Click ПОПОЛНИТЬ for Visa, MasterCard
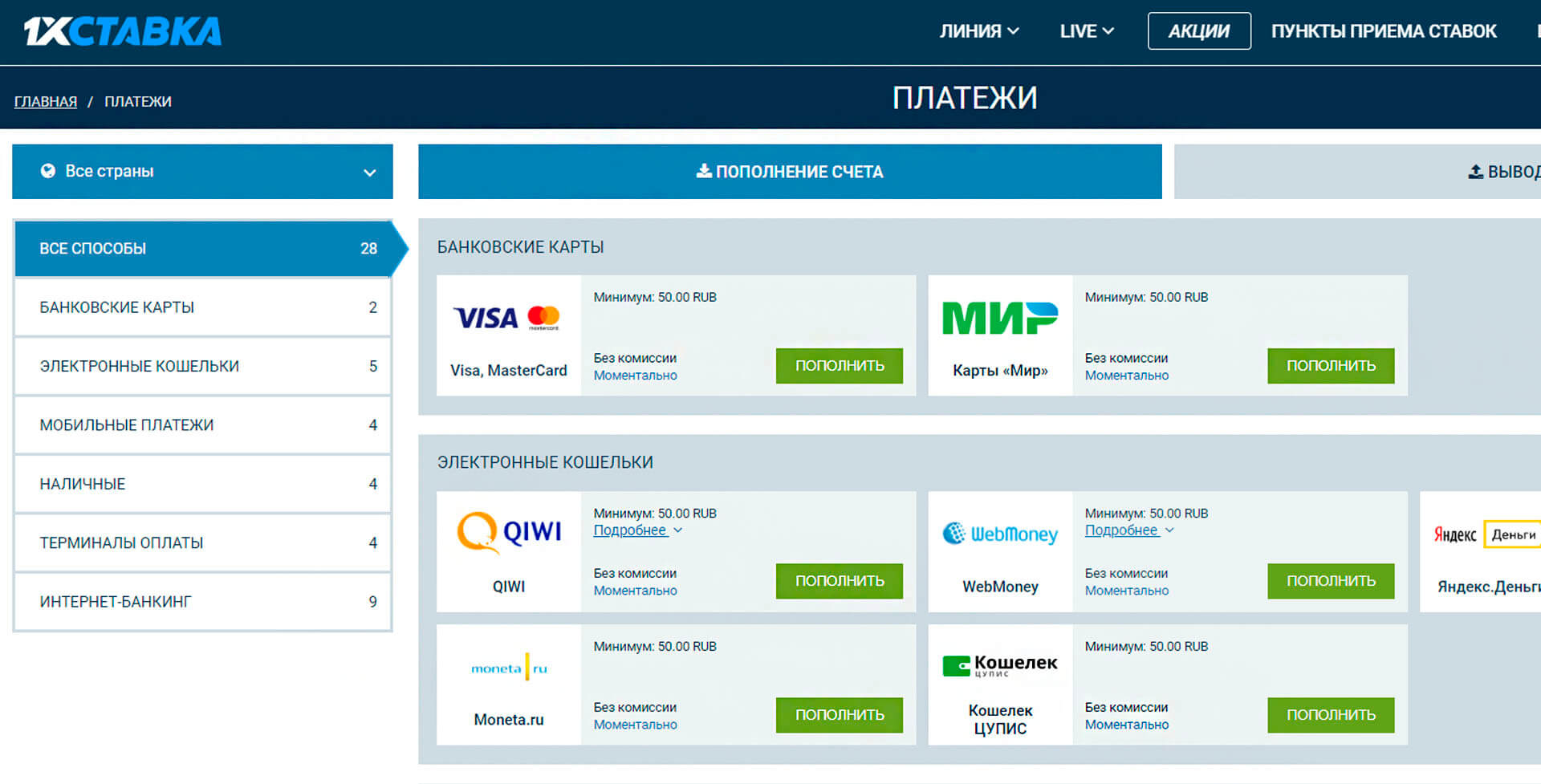Viewport: 1541px width, 784px height. coord(840,366)
